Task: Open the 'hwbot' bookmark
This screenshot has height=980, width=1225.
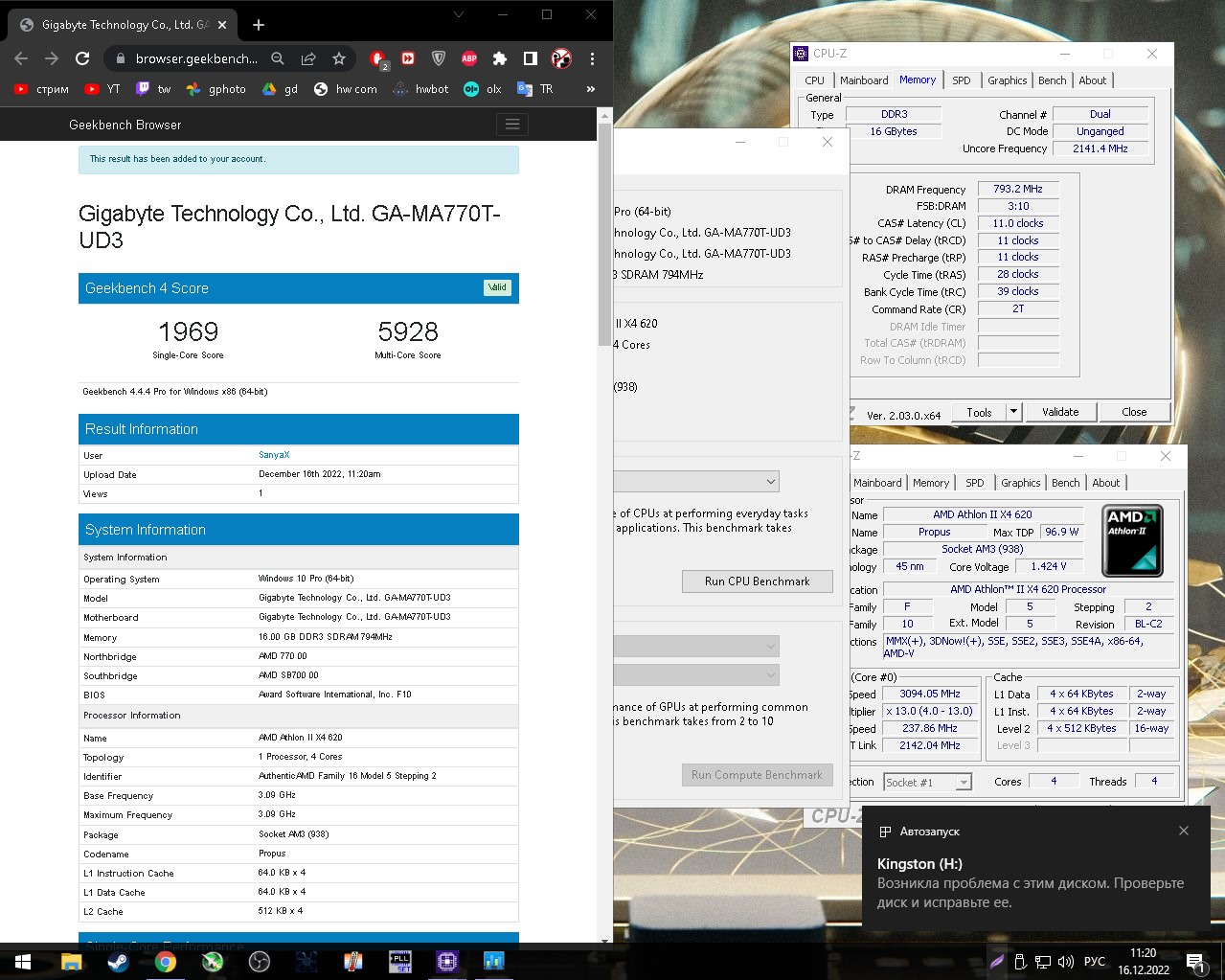Action: (420, 89)
